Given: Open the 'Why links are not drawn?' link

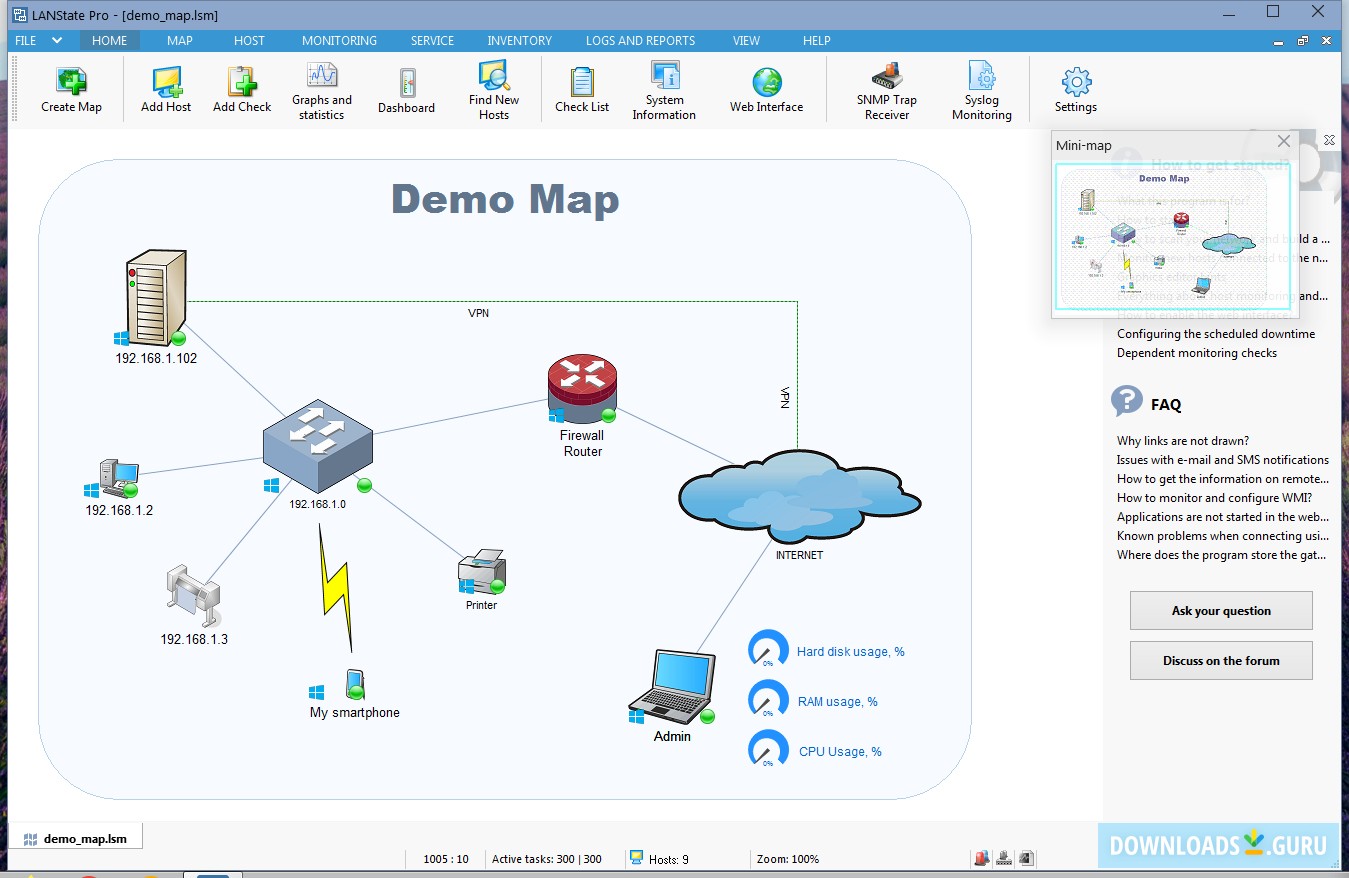Looking at the screenshot, I should coord(1183,441).
